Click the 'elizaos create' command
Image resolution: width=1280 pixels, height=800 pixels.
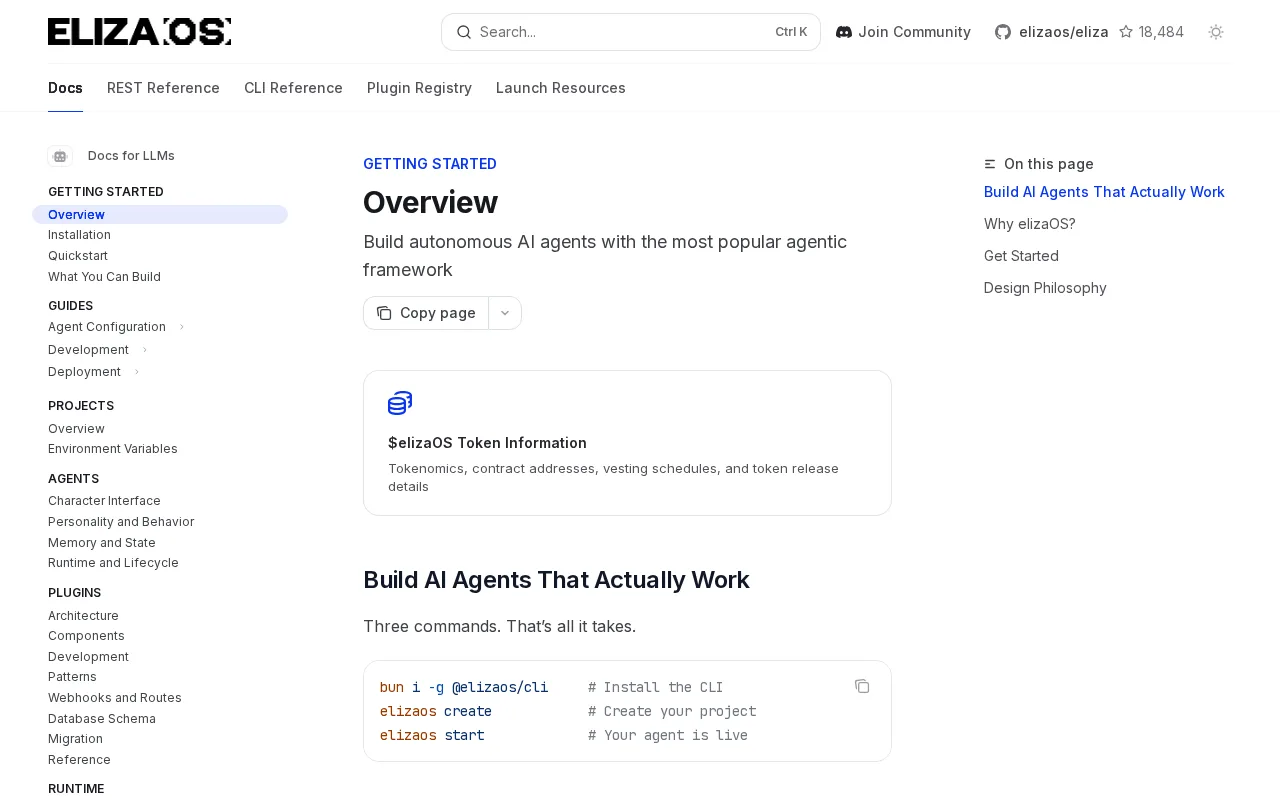tap(436, 711)
